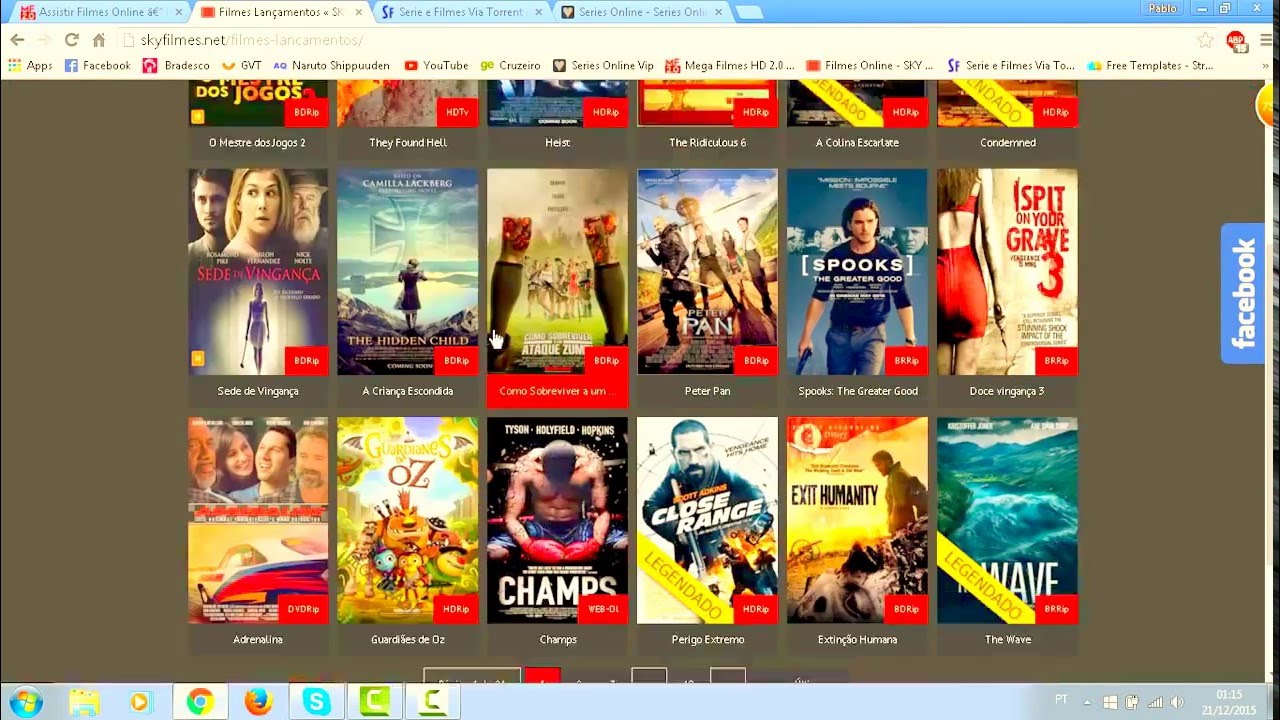Open File Explorer from the taskbar
The image size is (1280, 720).
point(84,702)
